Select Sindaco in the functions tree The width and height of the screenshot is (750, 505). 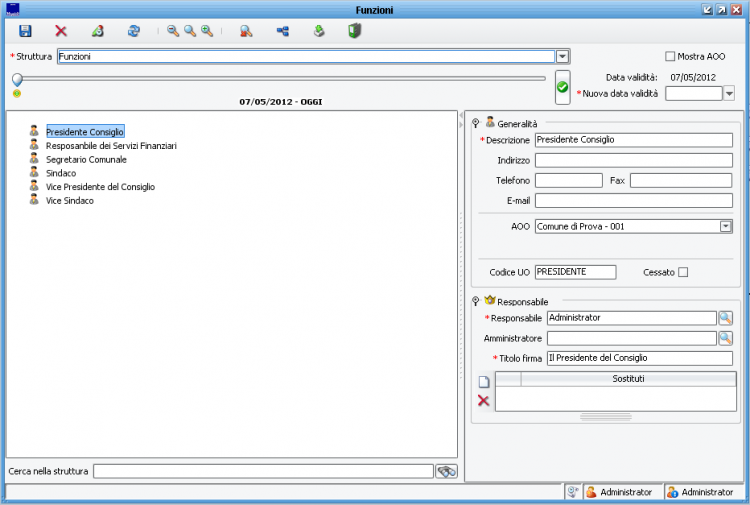(61, 173)
